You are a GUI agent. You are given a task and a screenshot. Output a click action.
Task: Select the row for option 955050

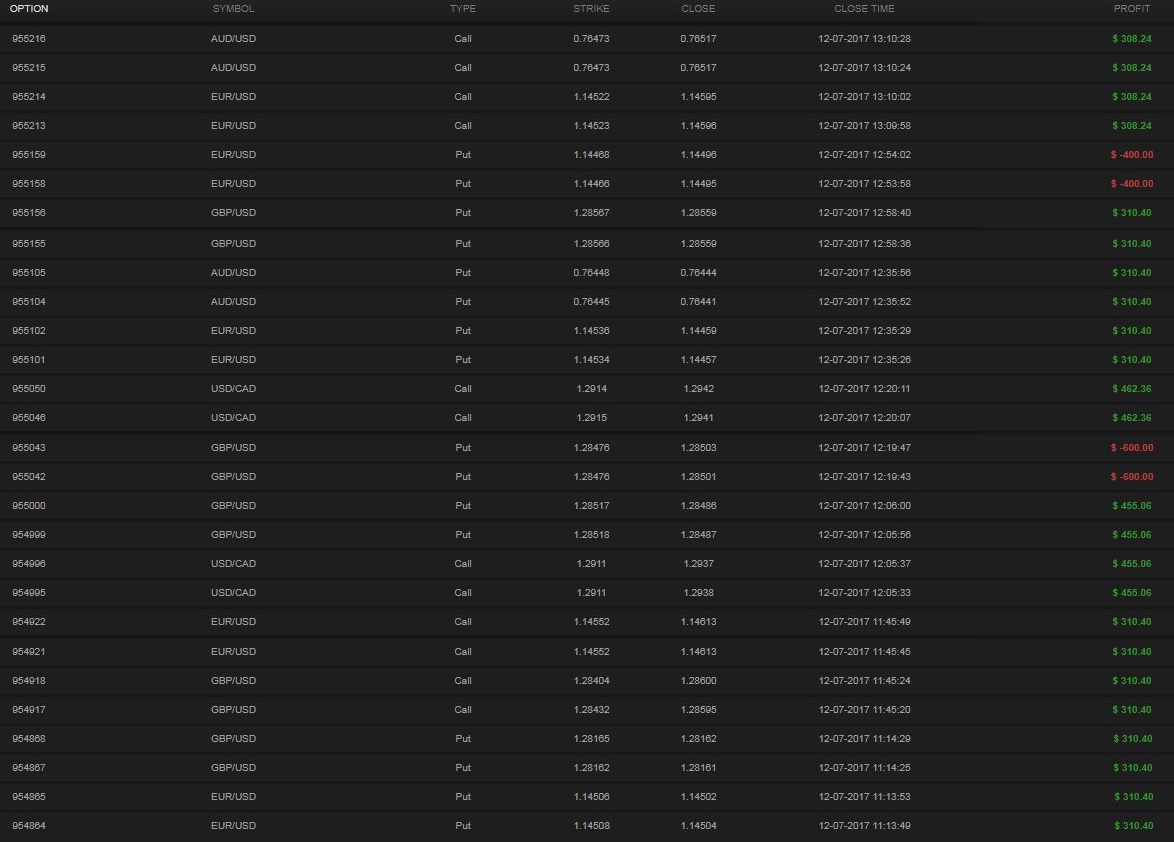[x=29, y=389]
